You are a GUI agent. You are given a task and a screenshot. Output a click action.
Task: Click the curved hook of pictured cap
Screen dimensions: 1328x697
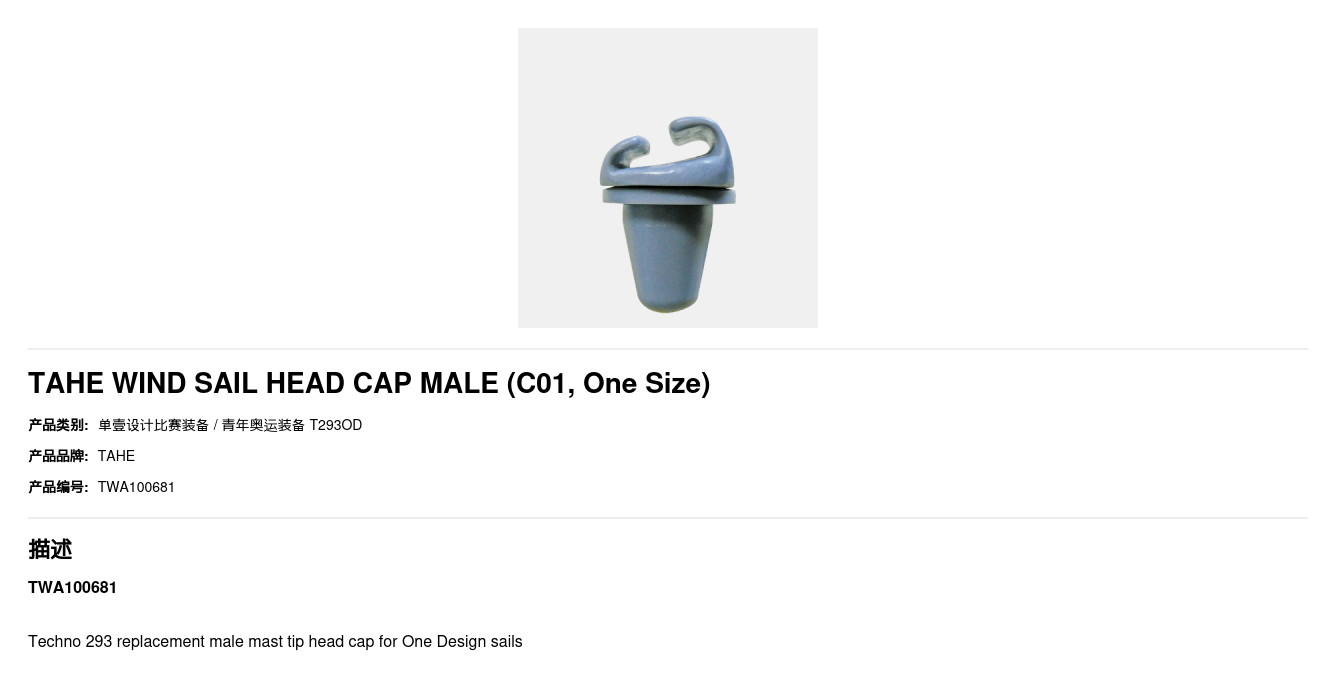(x=668, y=151)
